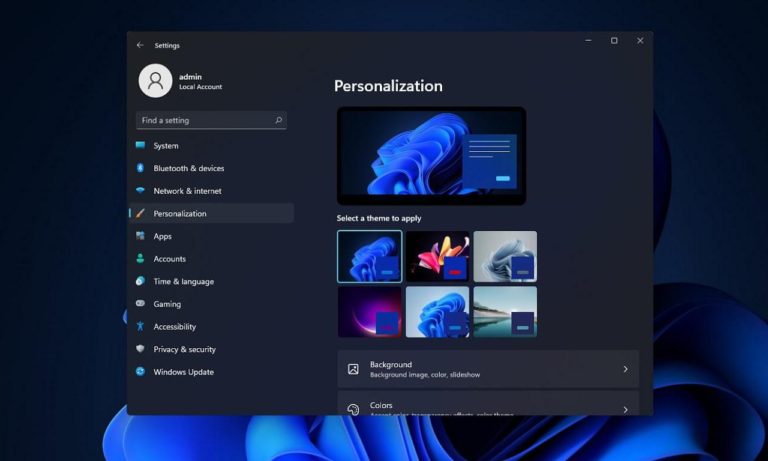Click the Personalization paintbrush icon

[140, 213]
